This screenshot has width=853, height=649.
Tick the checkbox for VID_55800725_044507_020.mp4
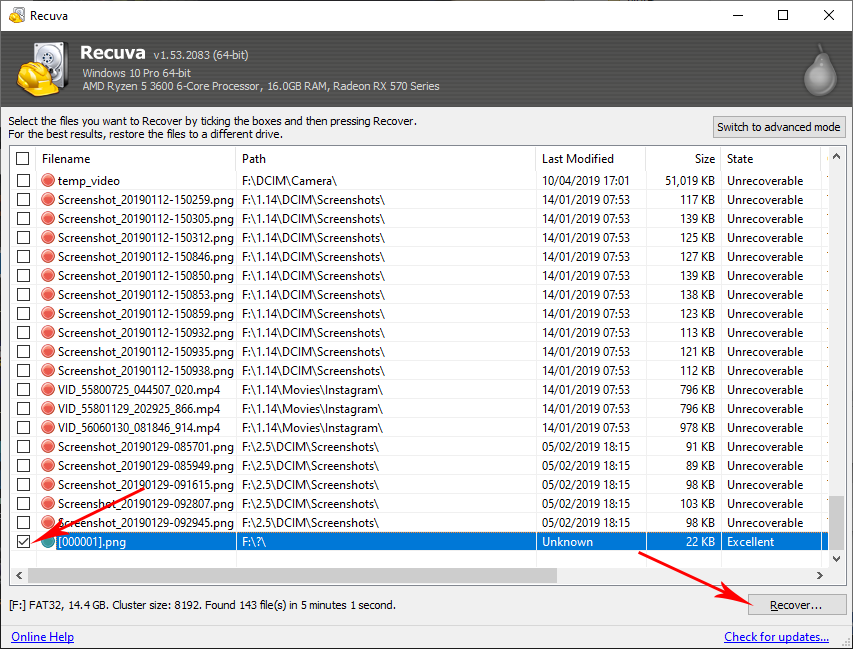[x=23, y=390]
